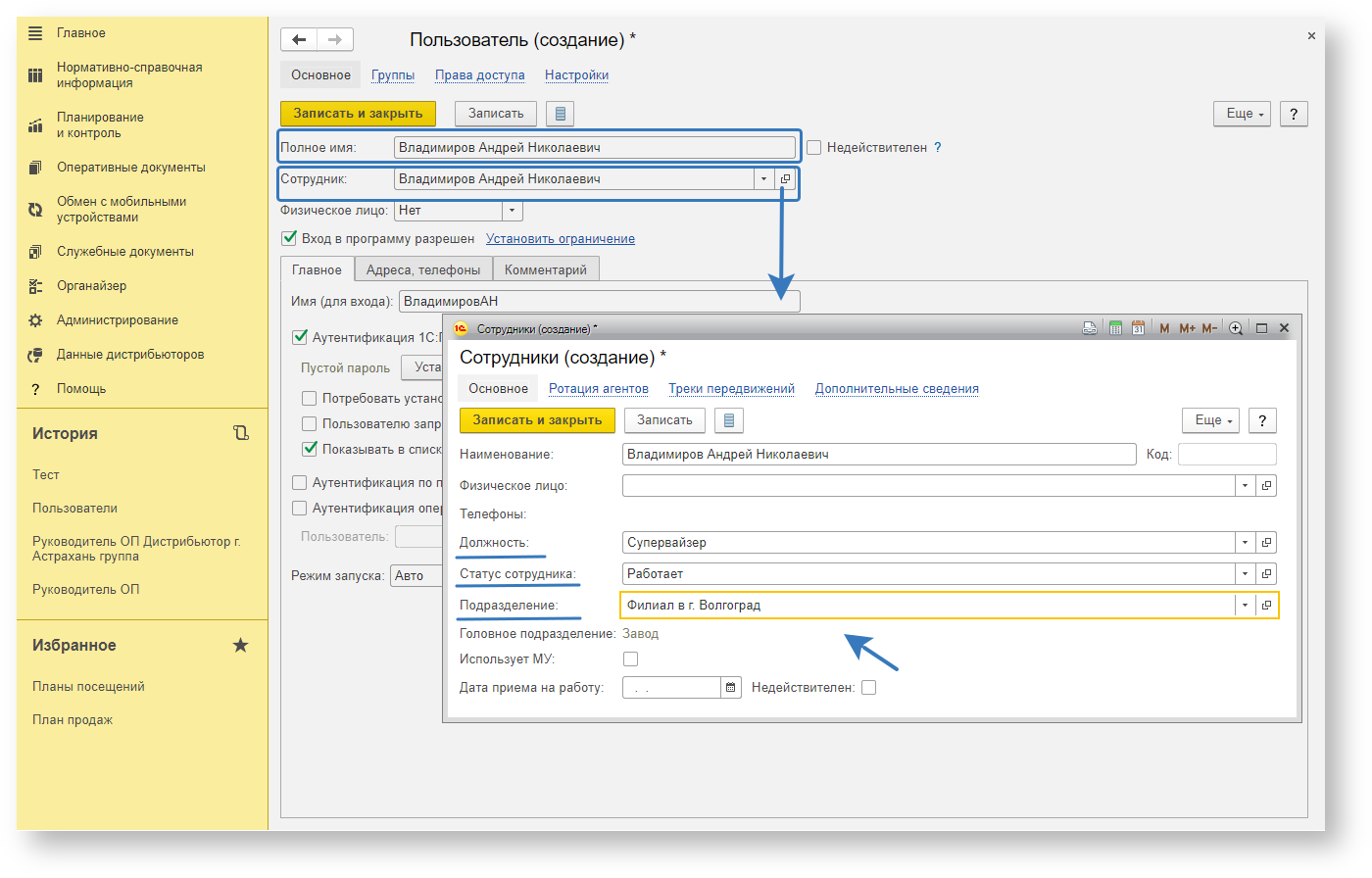Open Физическое лицо linked record in Сотрудники

pos(1266,485)
